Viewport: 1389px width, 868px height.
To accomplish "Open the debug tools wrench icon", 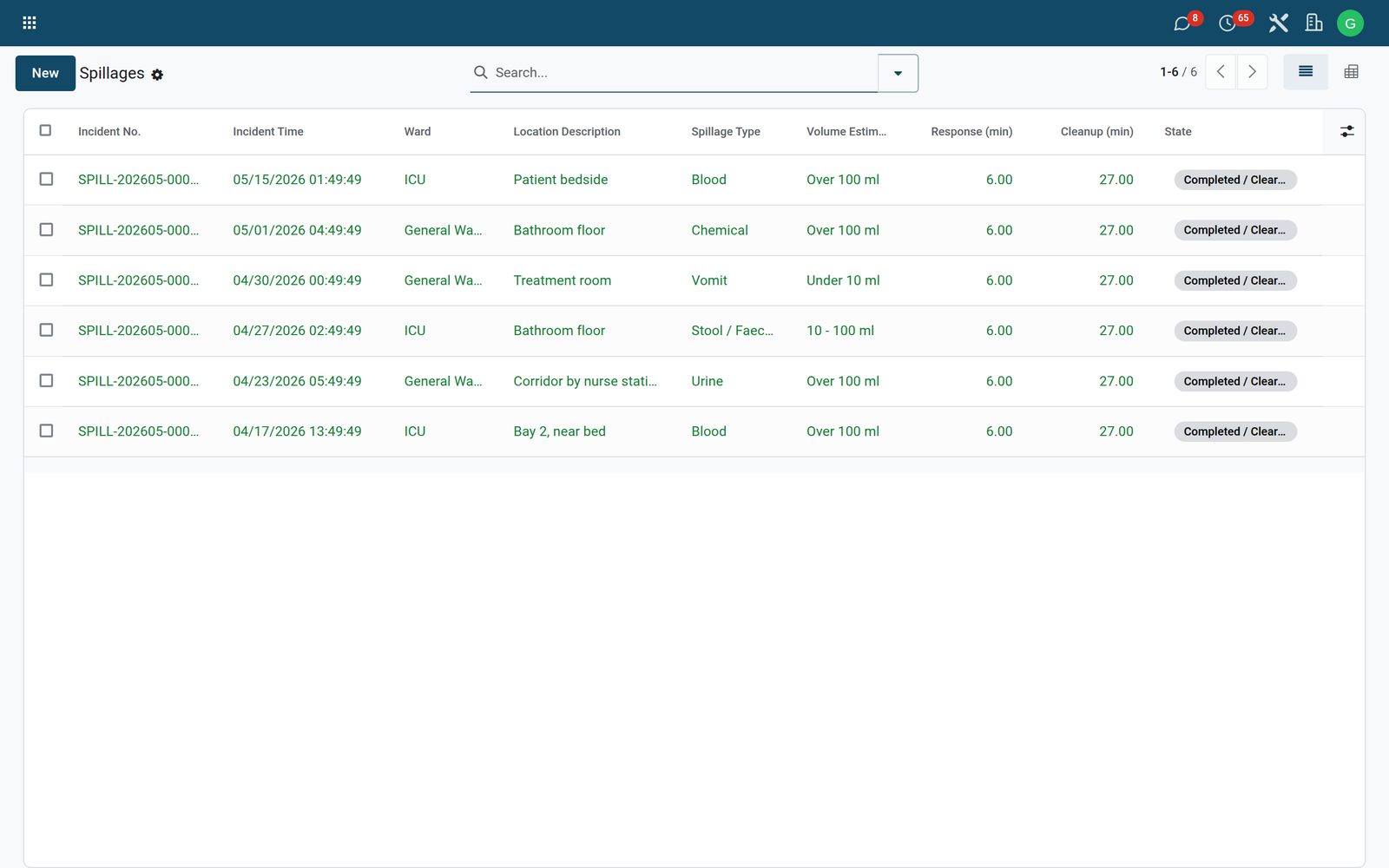I will pyautogui.click(x=1278, y=23).
